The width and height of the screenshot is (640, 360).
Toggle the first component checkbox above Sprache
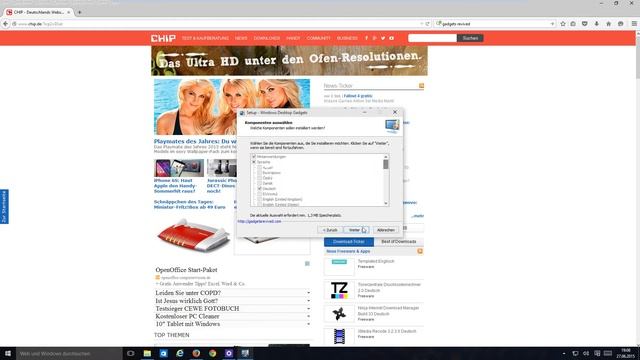[x=254, y=157]
